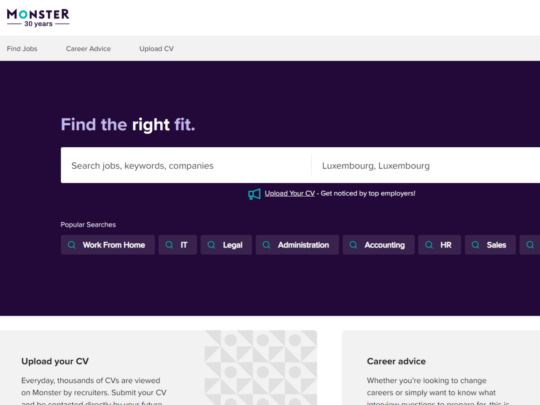Select the Work From Home popular search
The image size is (540, 405).
(x=108, y=245)
